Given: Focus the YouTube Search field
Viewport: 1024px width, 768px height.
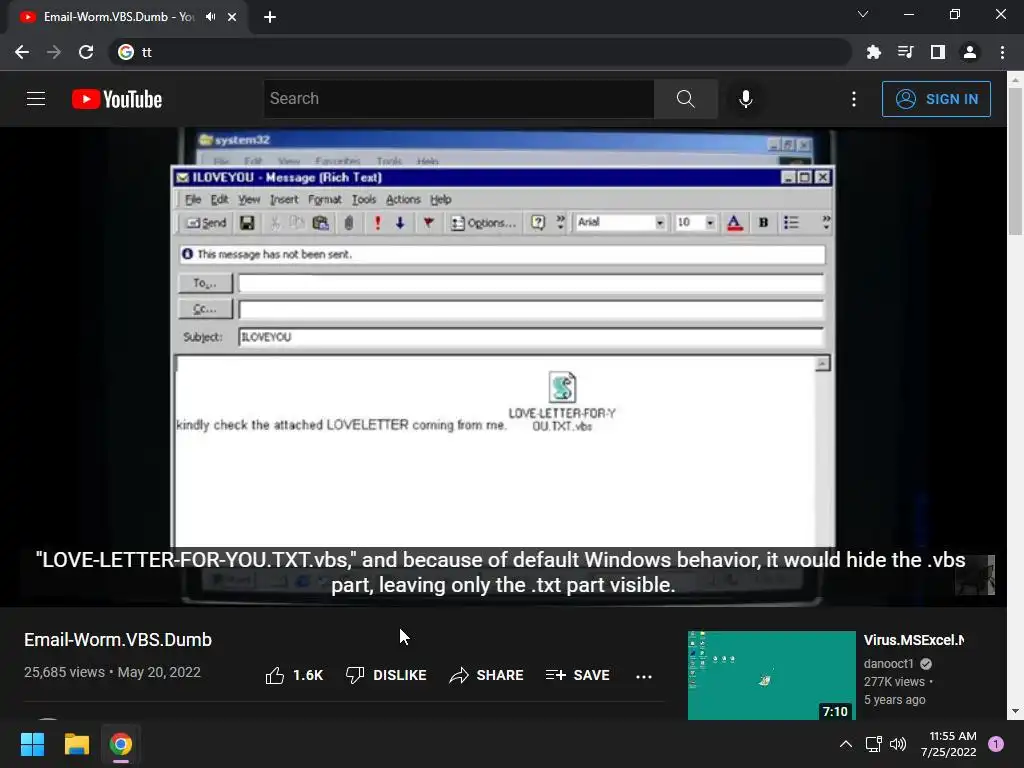Looking at the screenshot, I should 459,99.
